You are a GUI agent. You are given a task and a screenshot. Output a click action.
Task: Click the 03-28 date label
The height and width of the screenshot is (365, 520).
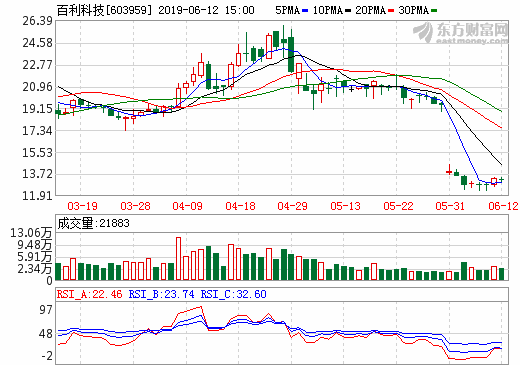click(135, 206)
